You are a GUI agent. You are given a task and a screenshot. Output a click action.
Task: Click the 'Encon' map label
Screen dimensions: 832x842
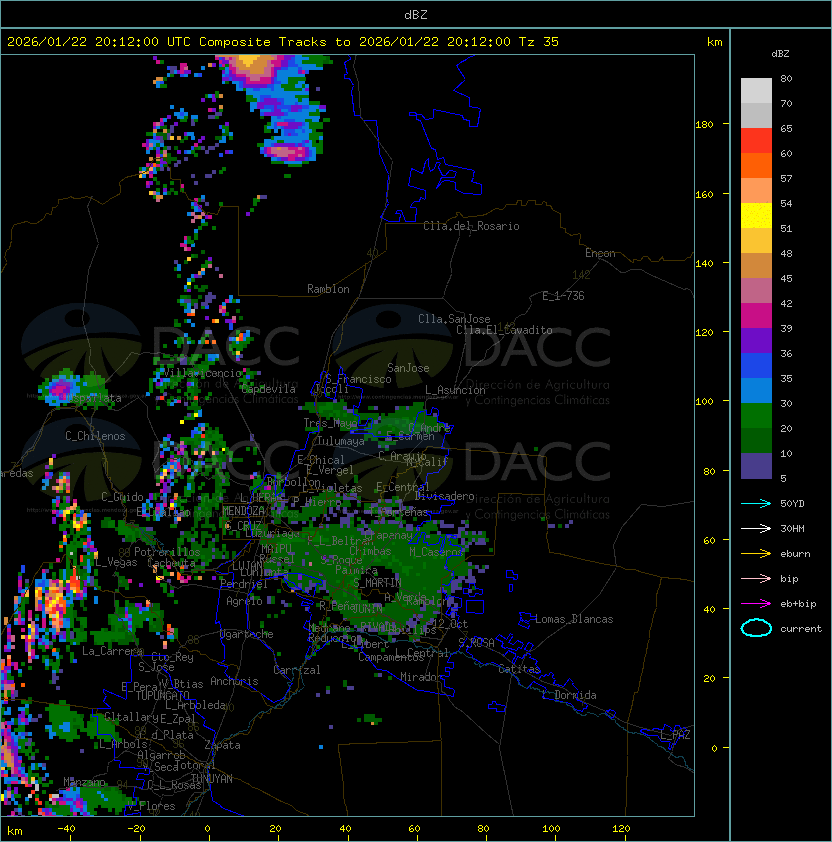point(600,253)
